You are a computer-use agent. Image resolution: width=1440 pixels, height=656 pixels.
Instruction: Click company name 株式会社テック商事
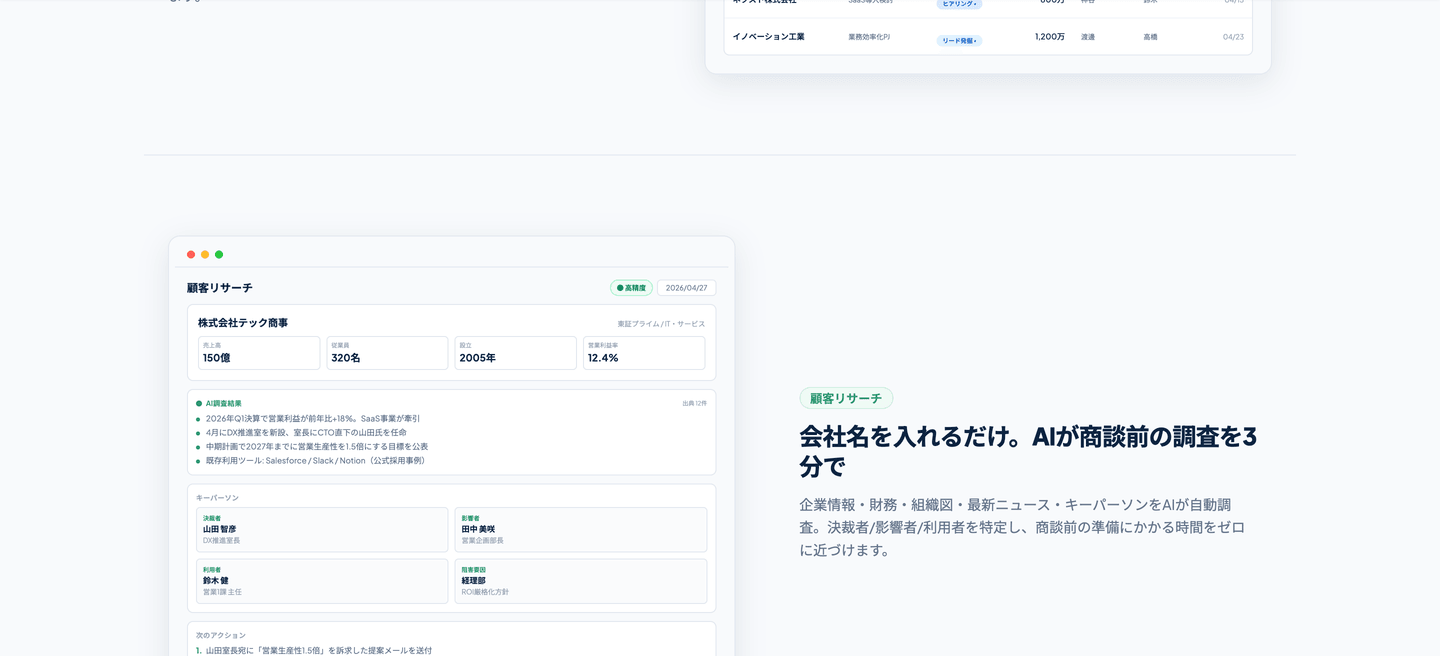(243, 323)
